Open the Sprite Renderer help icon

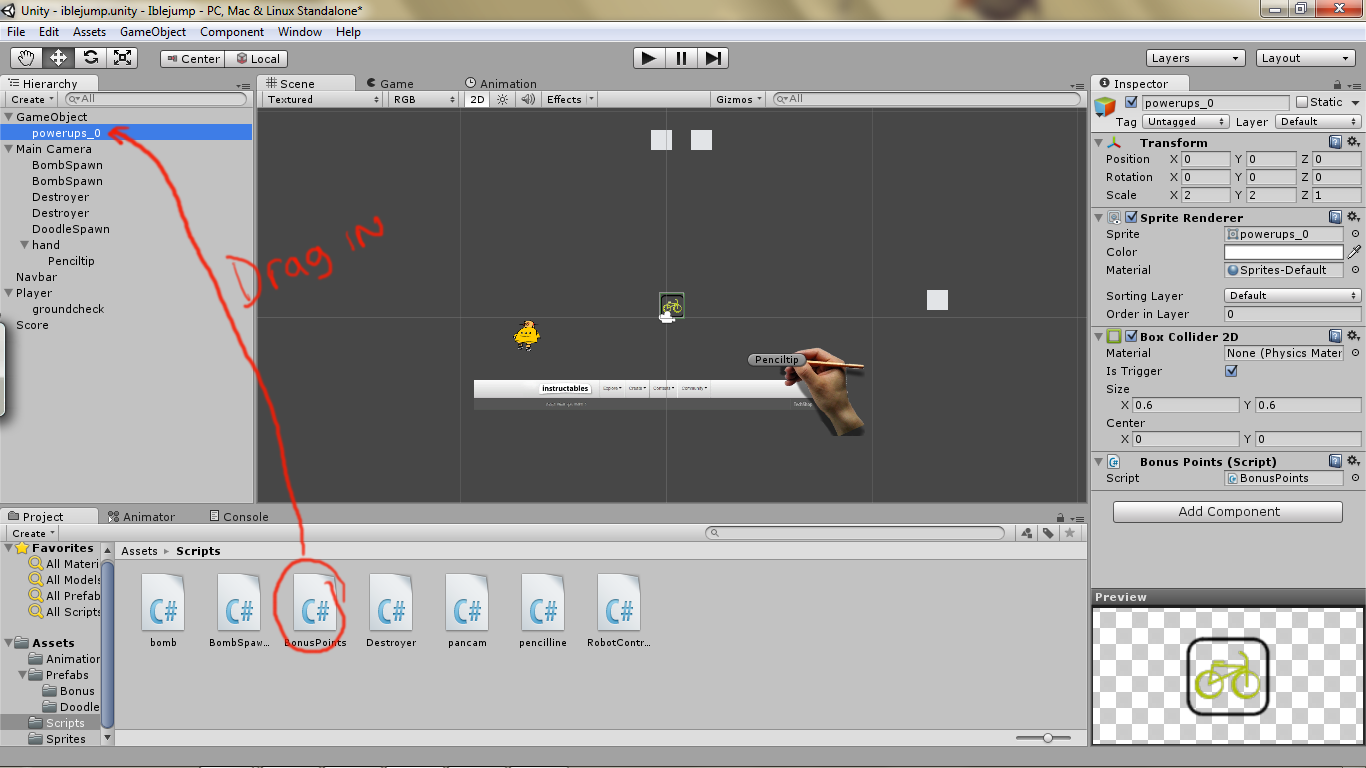coord(1336,217)
